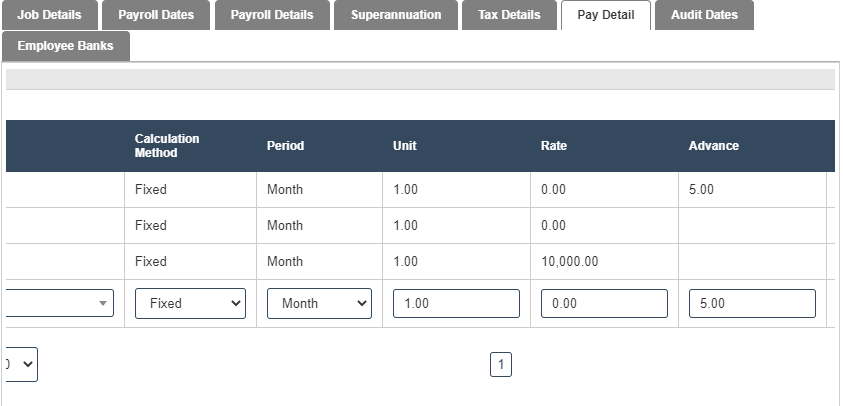
Task: Click the Rate column header
Action: 554,146
